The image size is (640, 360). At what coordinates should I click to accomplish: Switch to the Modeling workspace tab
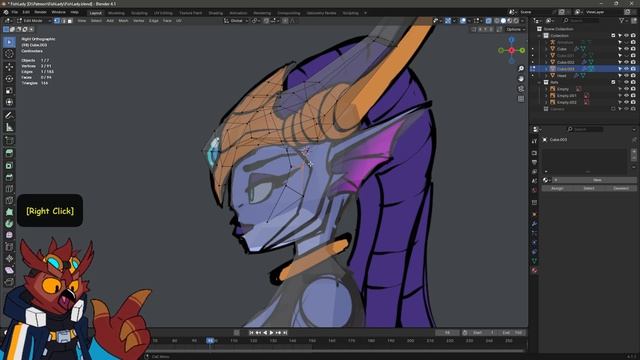pyautogui.click(x=116, y=13)
